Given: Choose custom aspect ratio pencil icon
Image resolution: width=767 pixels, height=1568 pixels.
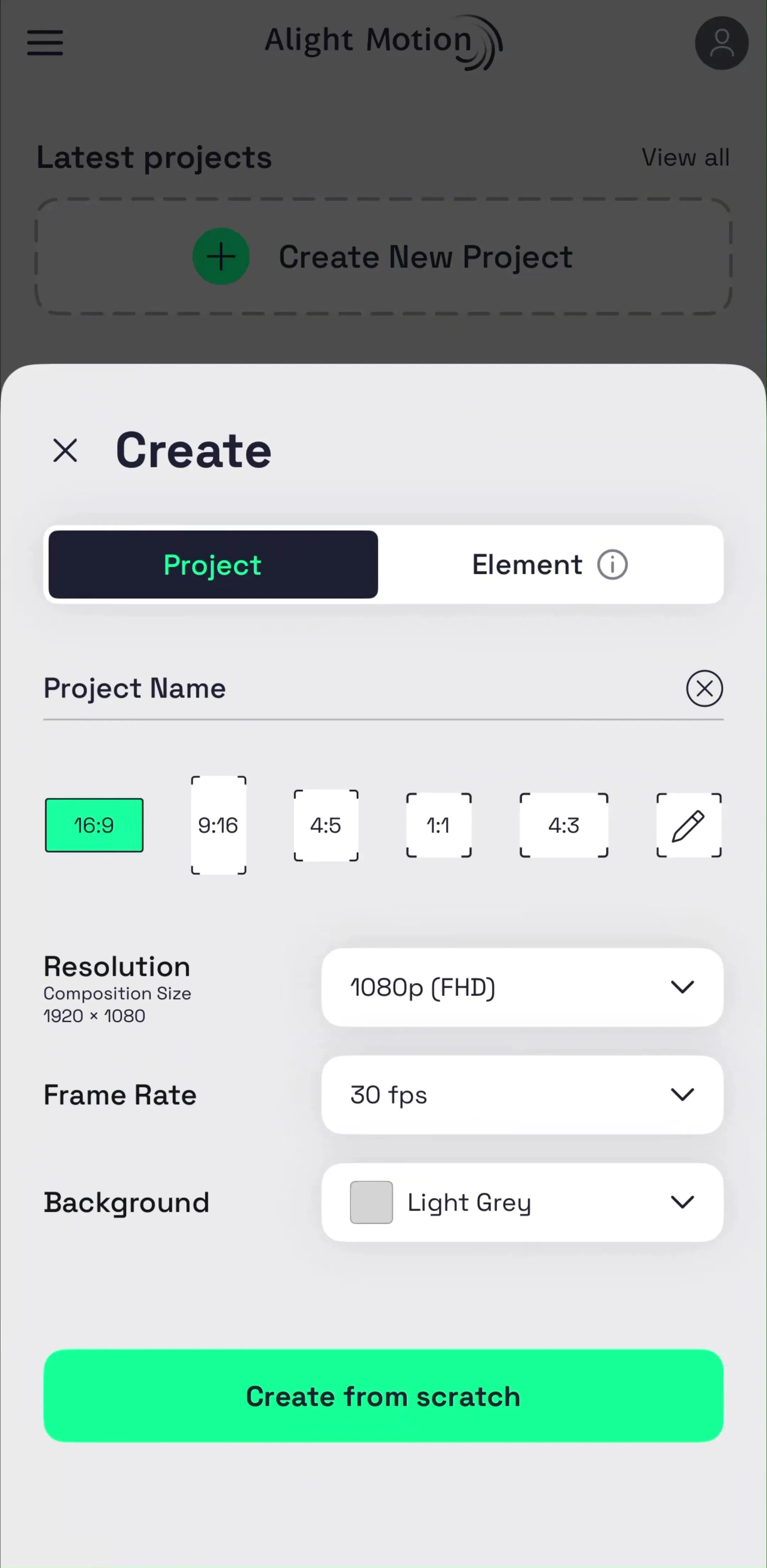Looking at the screenshot, I should click(x=689, y=825).
